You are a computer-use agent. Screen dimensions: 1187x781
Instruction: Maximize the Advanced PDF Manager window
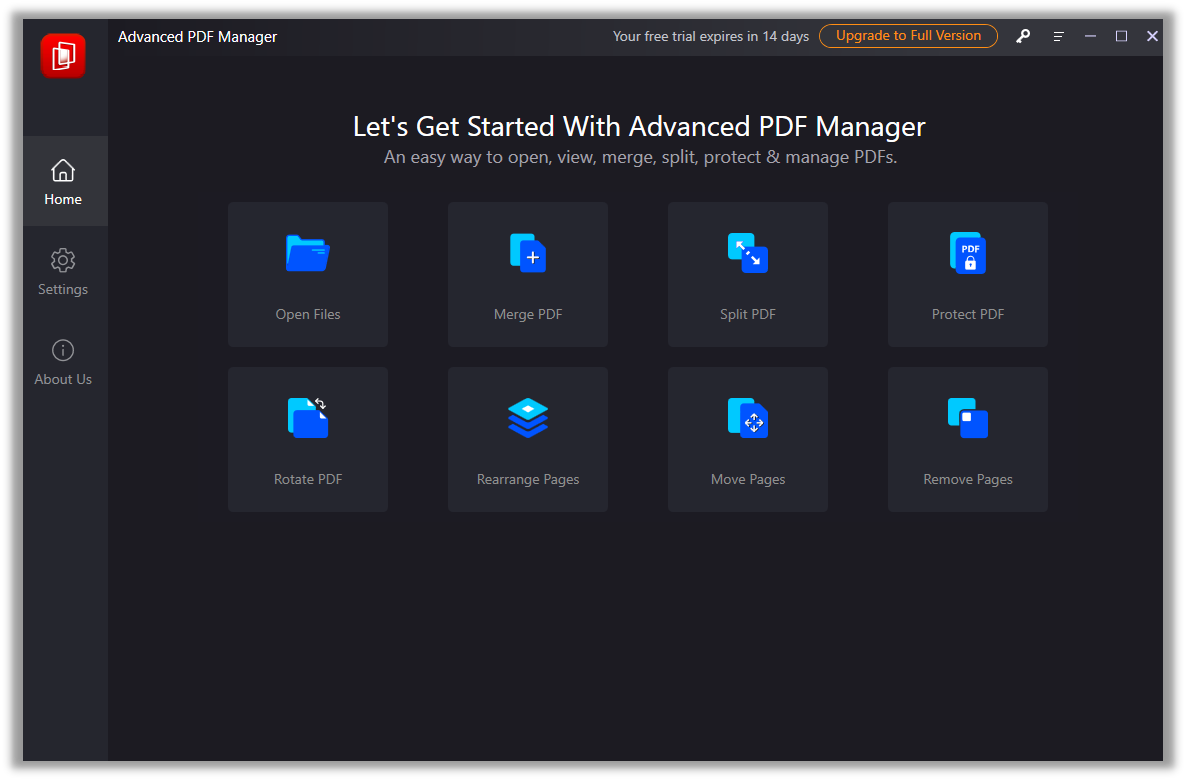click(x=1121, y=36)
